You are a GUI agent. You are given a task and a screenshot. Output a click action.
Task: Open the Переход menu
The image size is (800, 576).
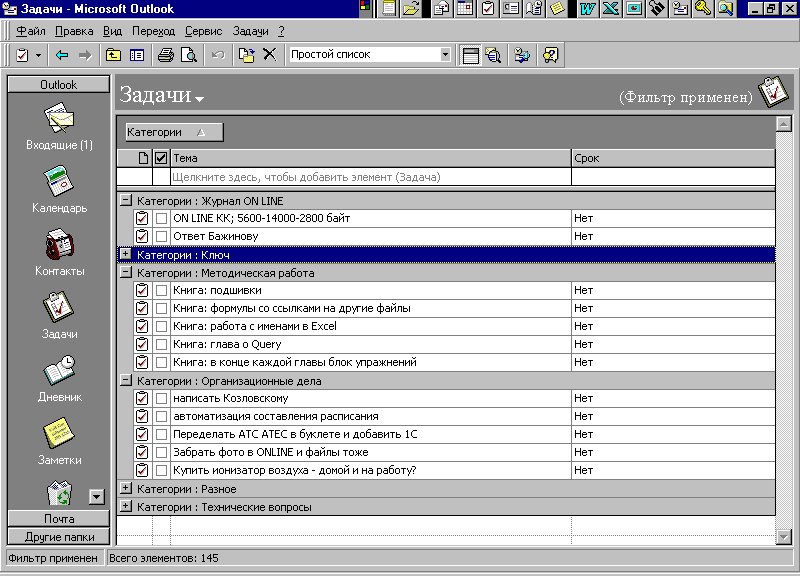154,31
